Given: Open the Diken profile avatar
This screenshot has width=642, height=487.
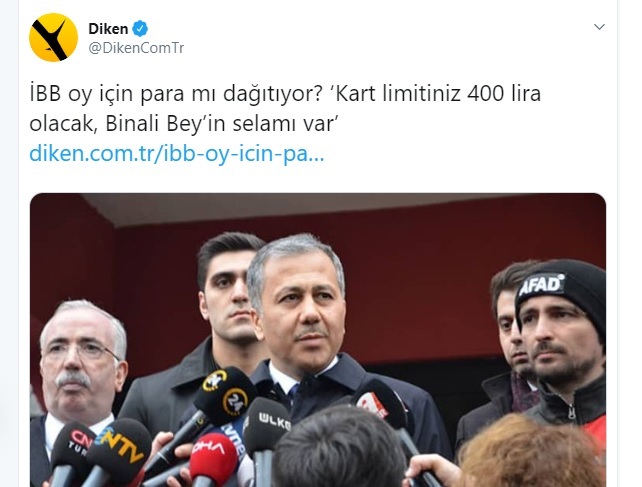Looking at the screenshot, I should click(x=53, y=37).
